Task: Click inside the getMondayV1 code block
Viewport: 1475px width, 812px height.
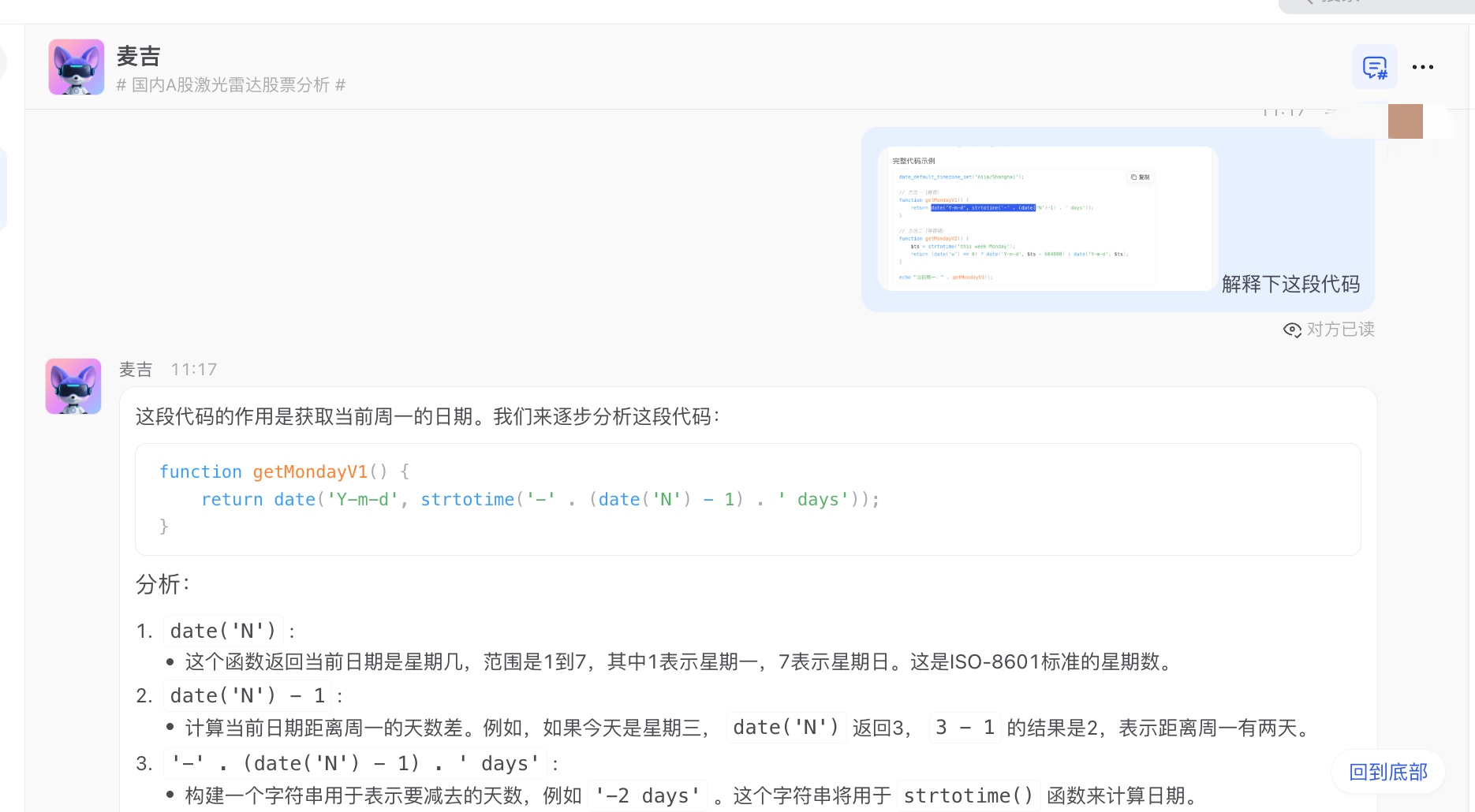Action: [747, 499]
